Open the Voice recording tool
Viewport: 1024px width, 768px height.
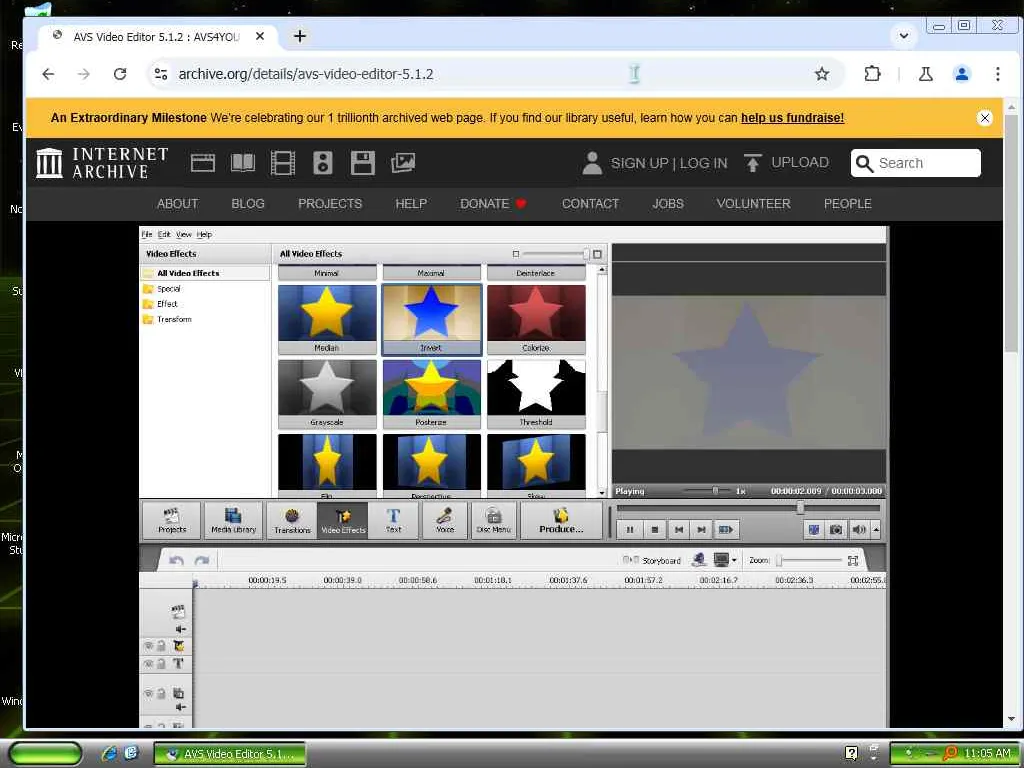445,520
